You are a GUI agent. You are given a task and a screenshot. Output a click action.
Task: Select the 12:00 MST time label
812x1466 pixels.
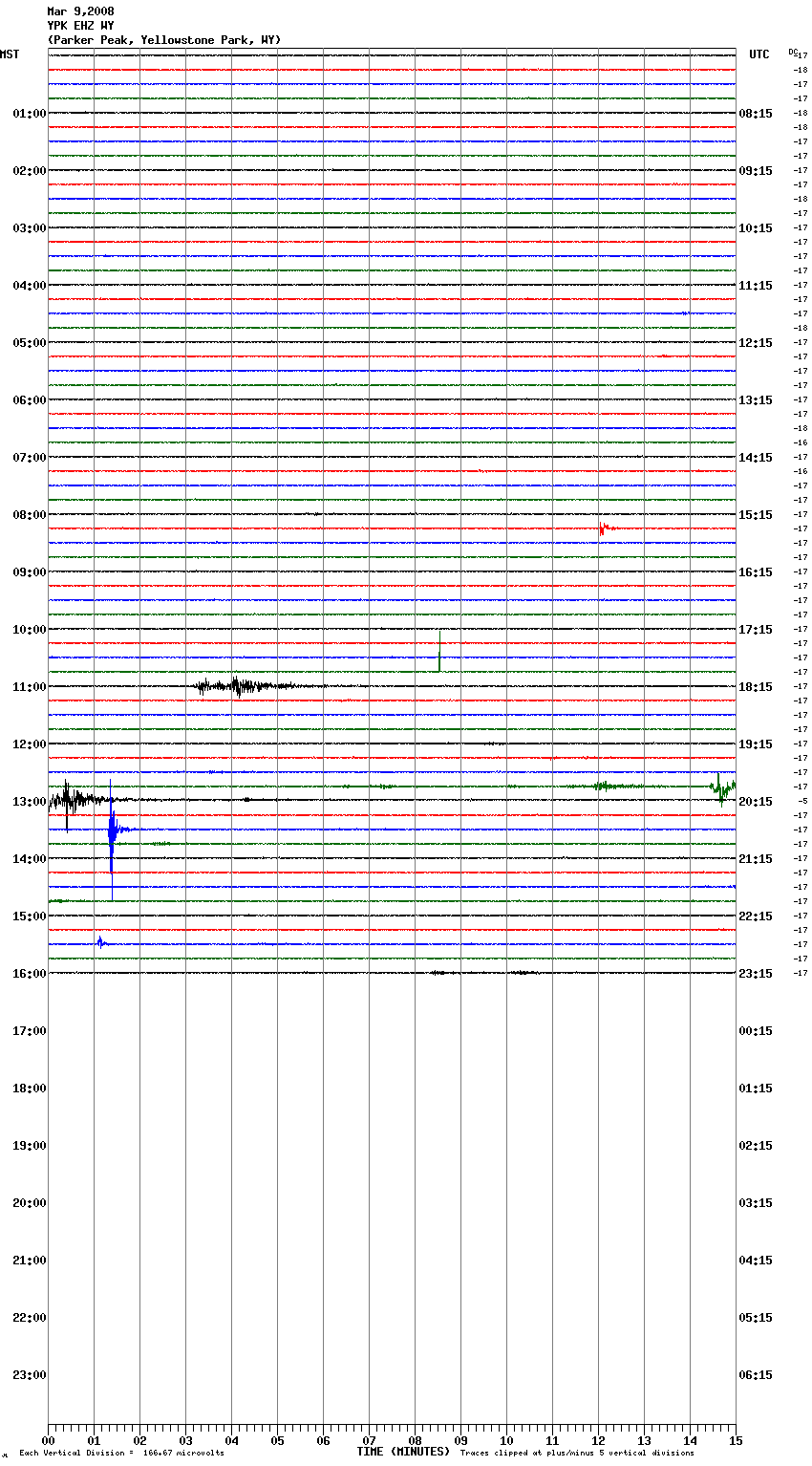click(x=30, y=744)
